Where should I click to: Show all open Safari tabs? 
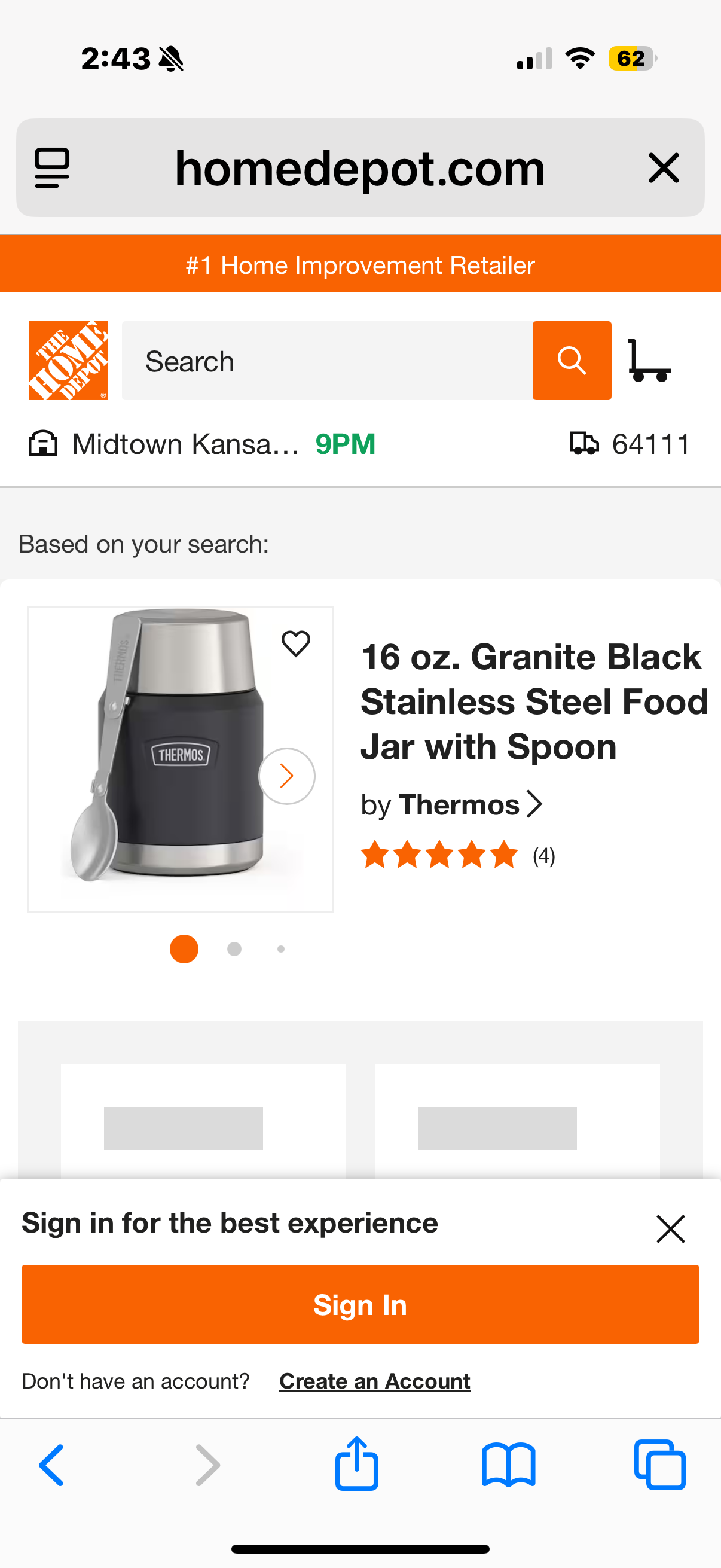[659, 1465]
